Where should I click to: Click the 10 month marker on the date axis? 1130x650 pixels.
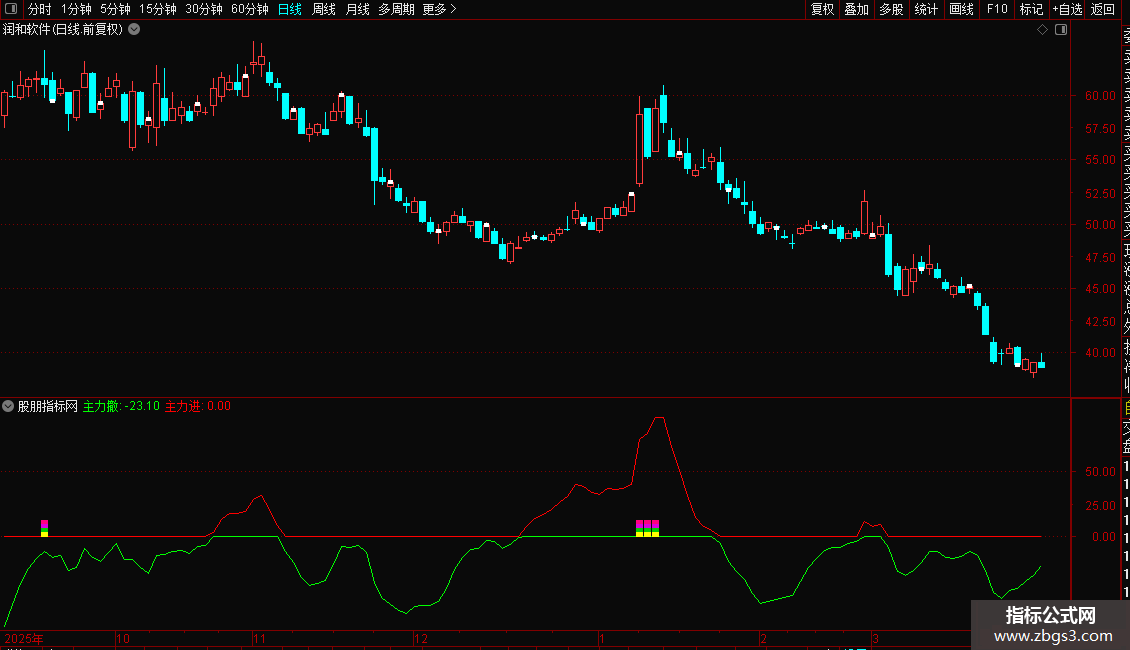[x=123, y=639]
